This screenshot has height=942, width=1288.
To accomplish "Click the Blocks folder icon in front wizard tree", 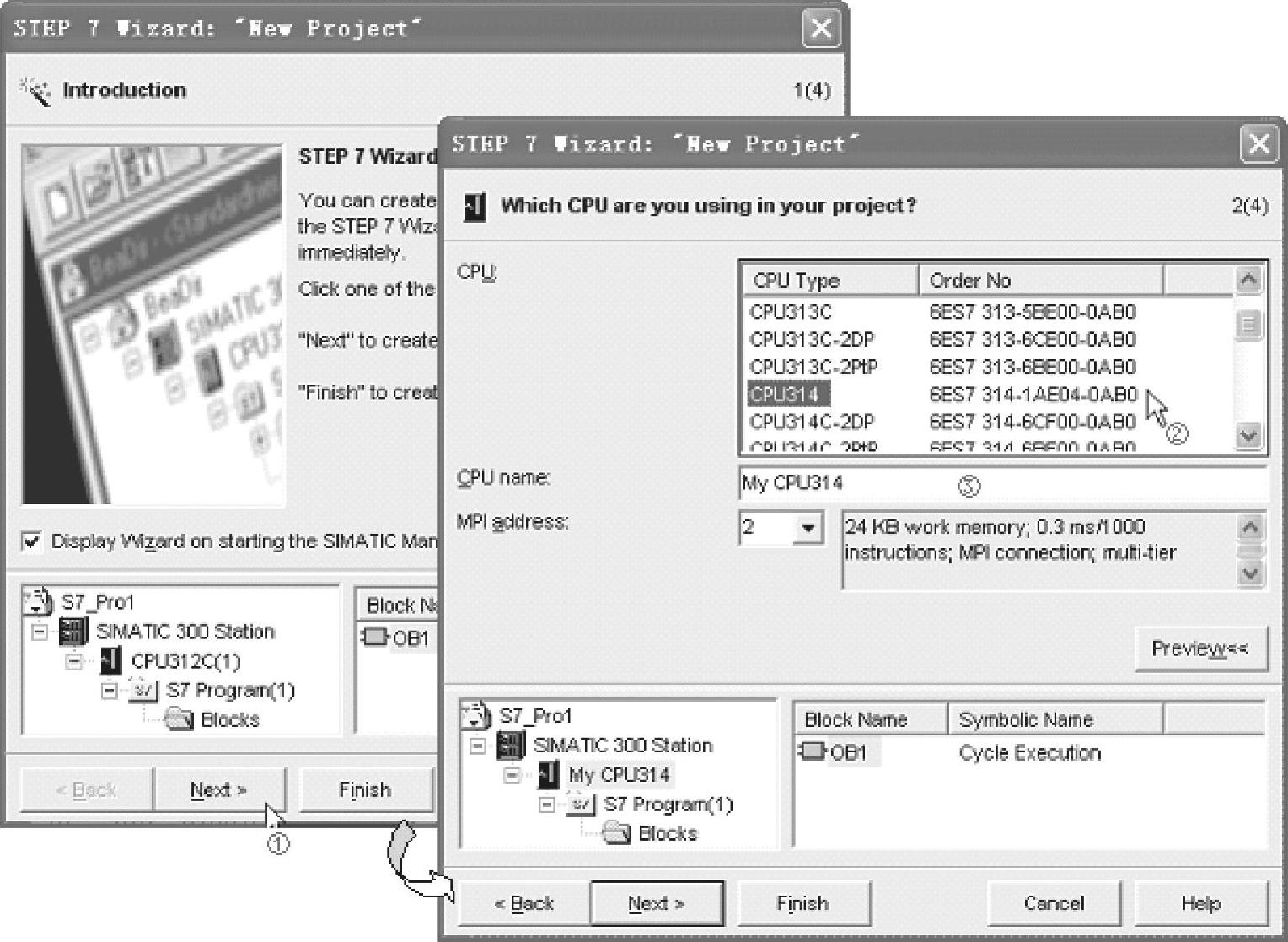I will (617, 833).
